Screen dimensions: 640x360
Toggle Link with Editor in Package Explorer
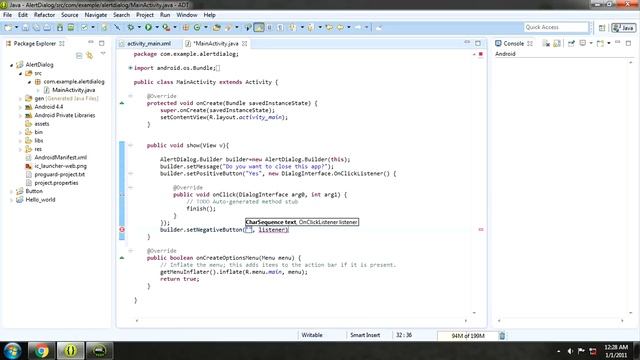click(89, 56)
